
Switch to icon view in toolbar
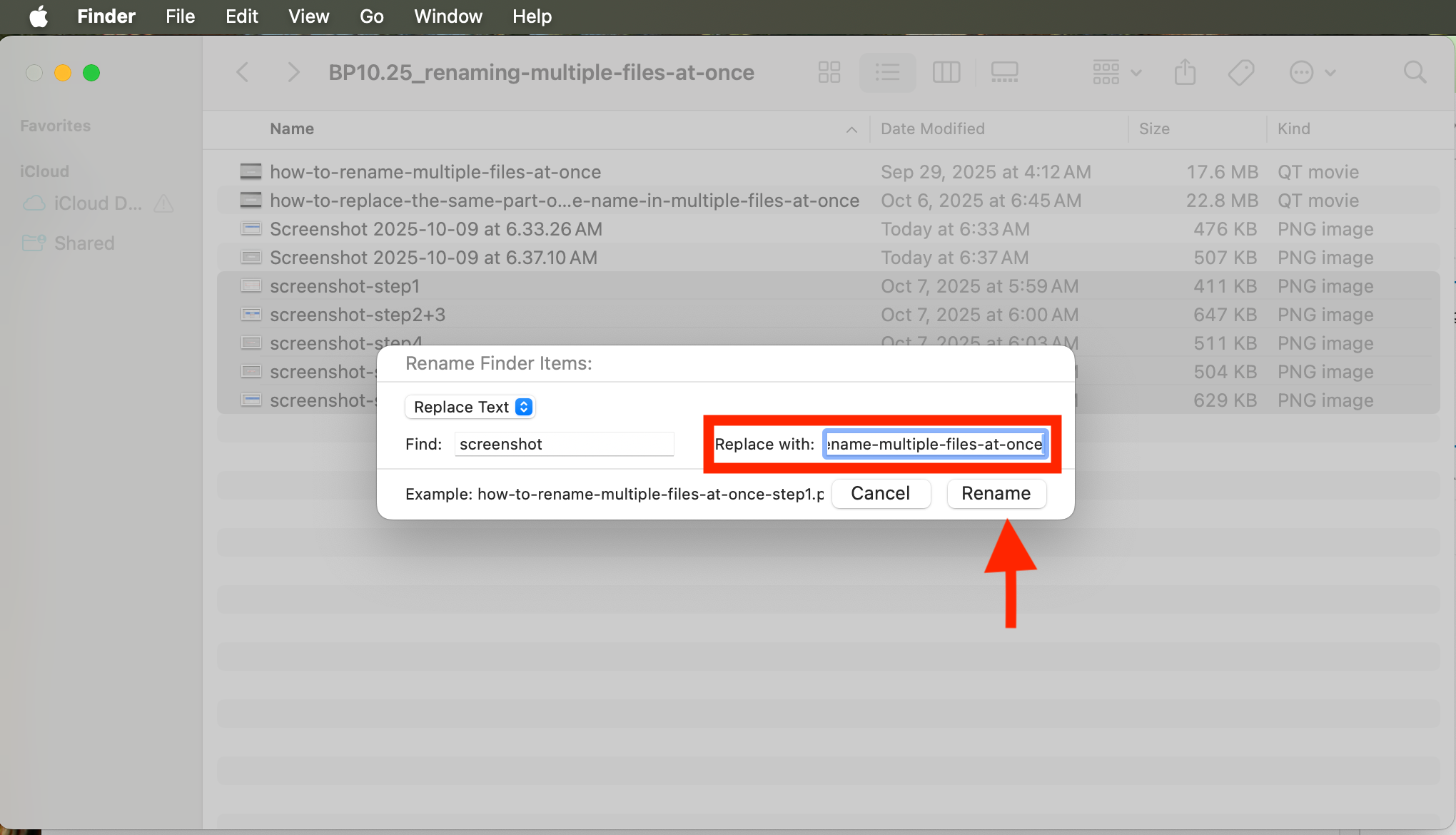tap(829, 72)
